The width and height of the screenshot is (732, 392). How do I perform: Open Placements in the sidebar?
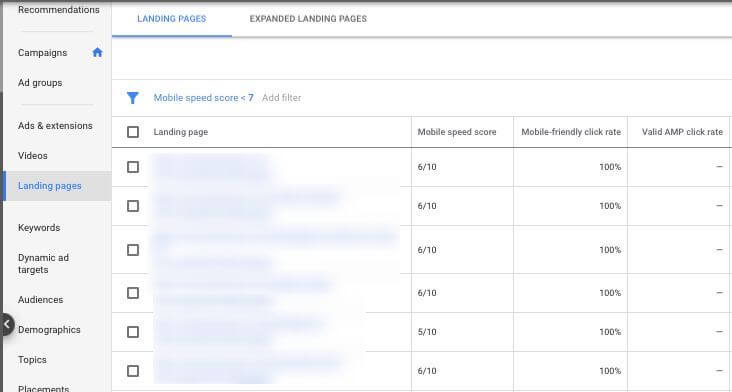(43, 388)
